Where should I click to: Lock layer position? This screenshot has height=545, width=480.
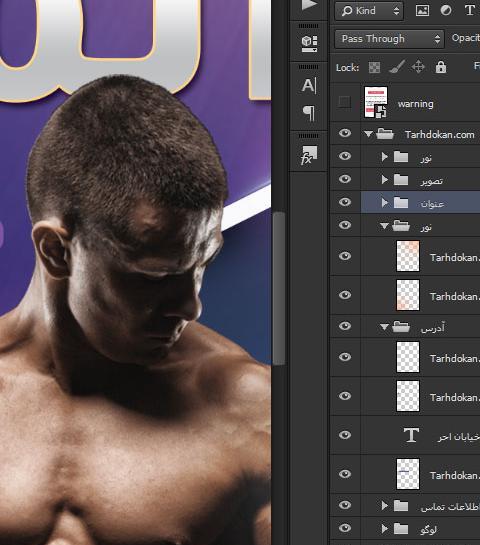point(418,67)
